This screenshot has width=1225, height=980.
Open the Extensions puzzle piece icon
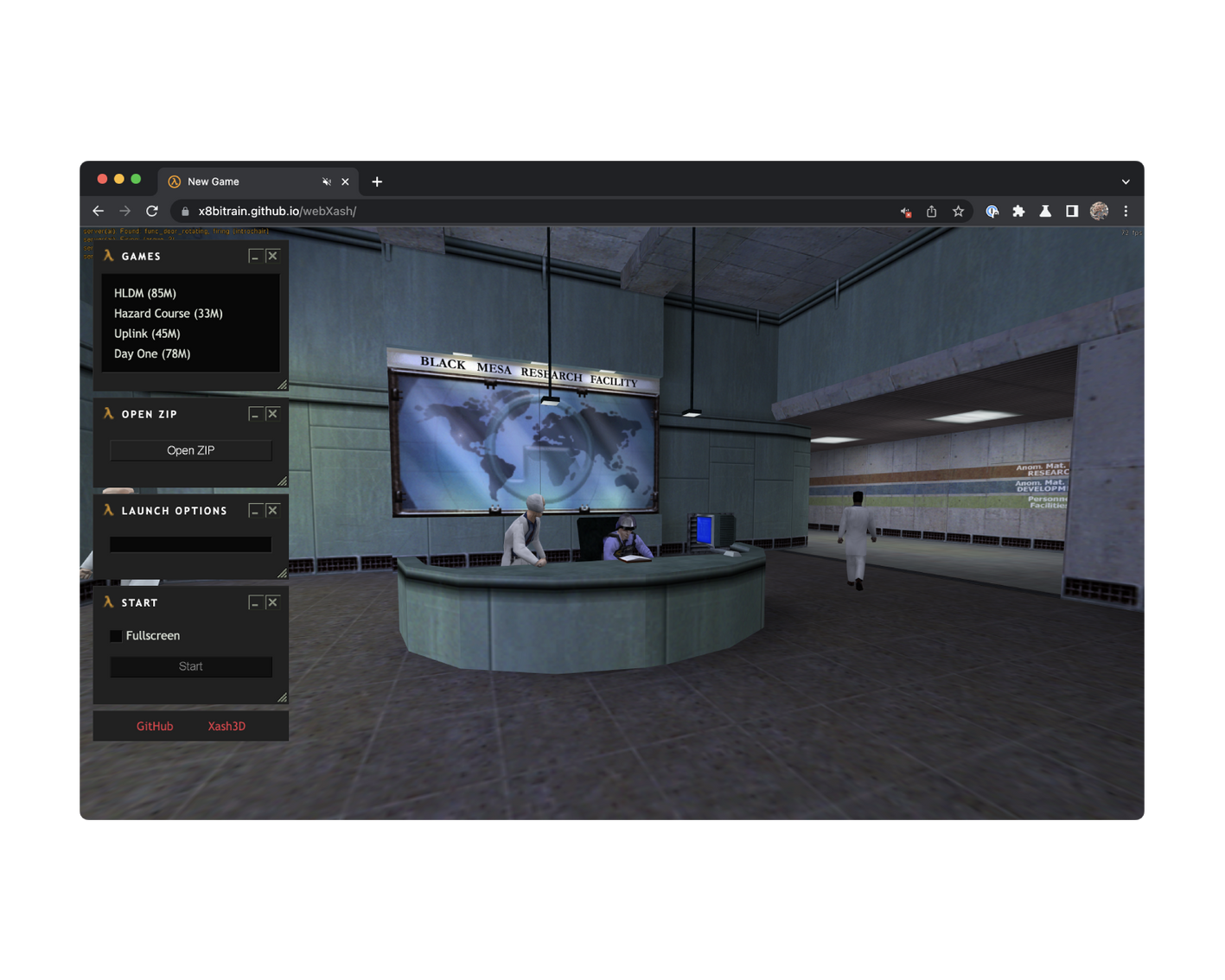(x=1018, y=211)
